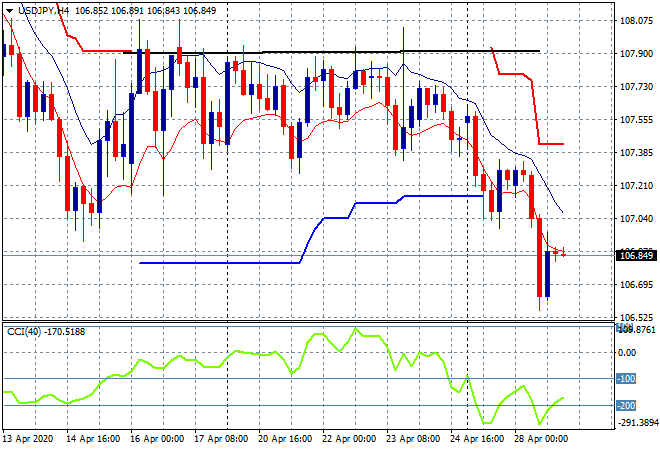660x450 pixels.
Task: Click the 24 Apr 16:00 time label
Action: coord(477,439)
